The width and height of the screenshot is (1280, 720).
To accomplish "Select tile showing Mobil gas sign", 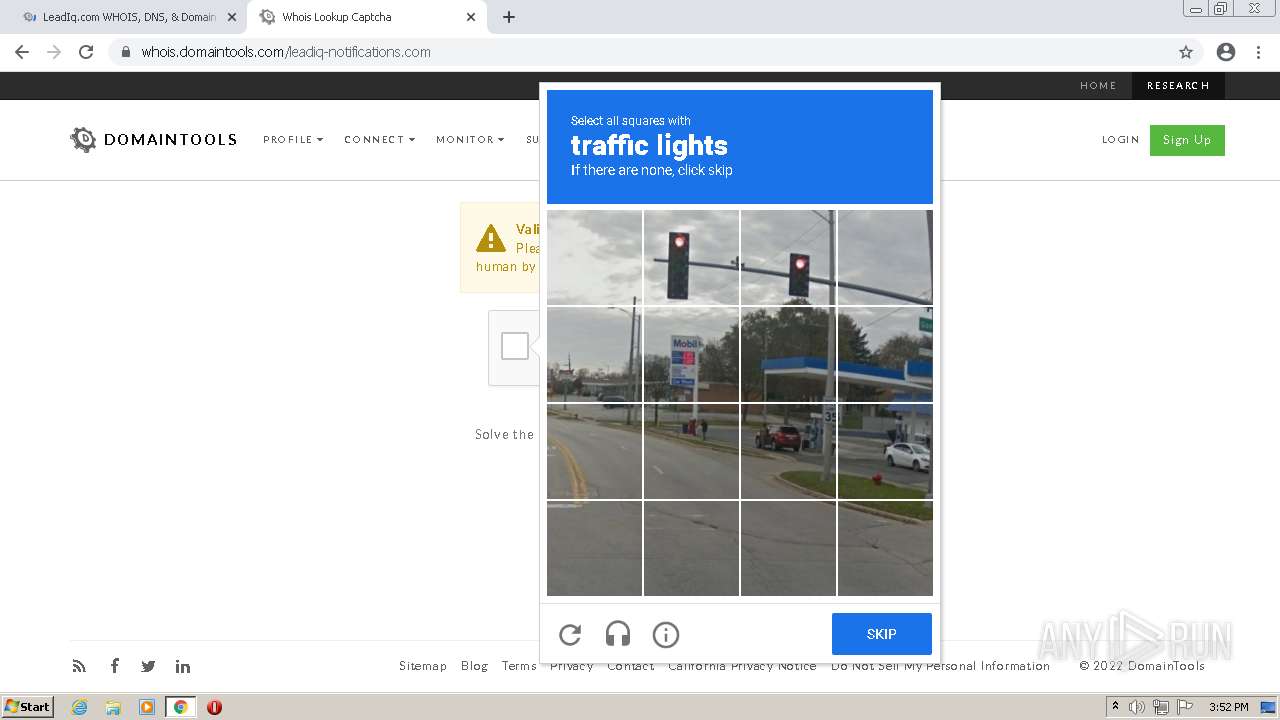I will coord(691,354).
